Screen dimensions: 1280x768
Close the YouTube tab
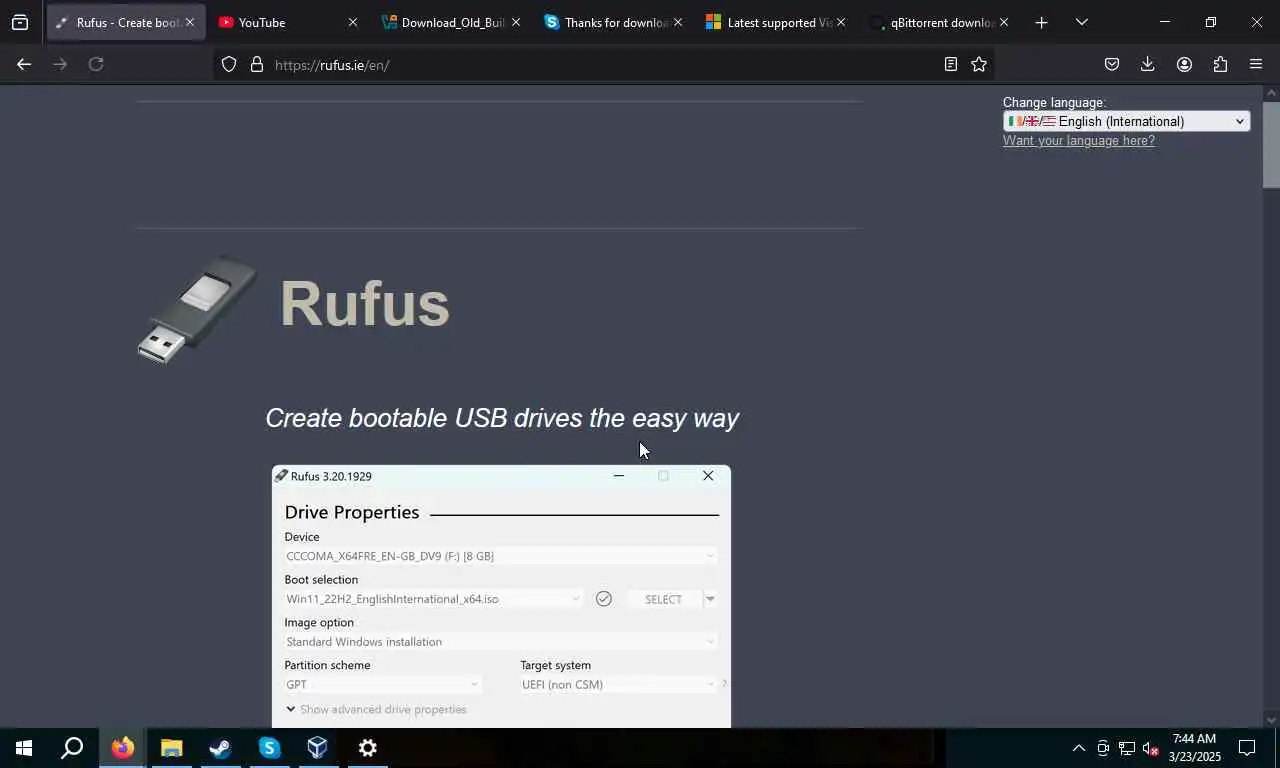(x=352, y=22)
